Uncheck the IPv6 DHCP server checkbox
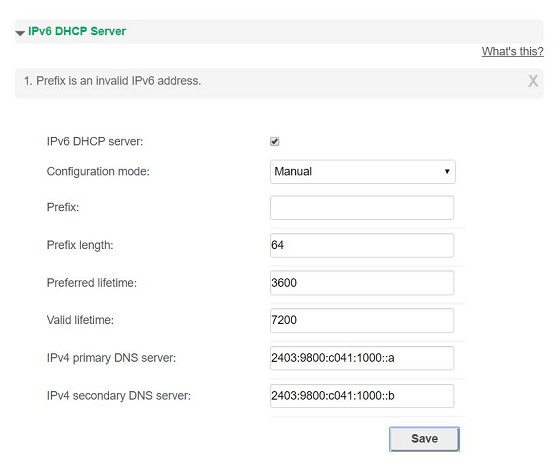Image resolution: width=560 pixels, height=470 pixels. pos(275,142)
